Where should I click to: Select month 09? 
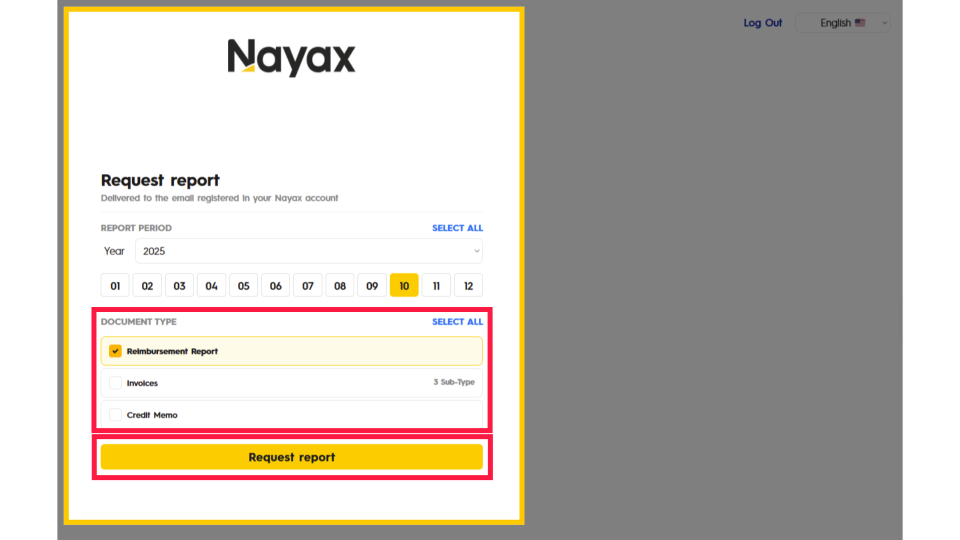point(372,285)
